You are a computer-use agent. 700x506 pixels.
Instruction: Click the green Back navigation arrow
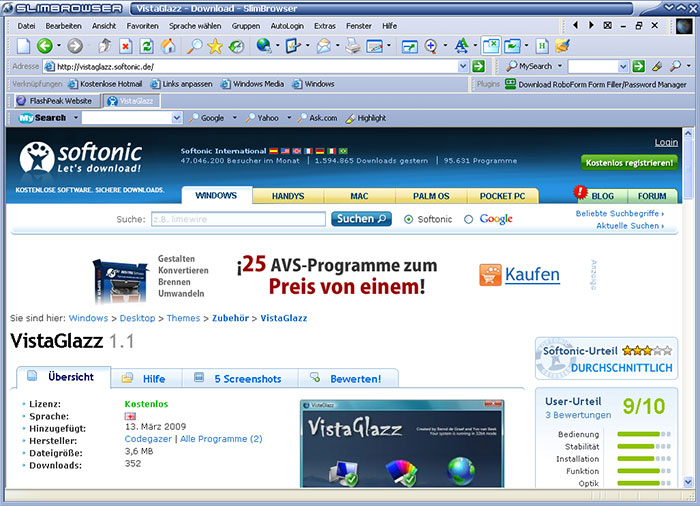(x=44, y=46)
